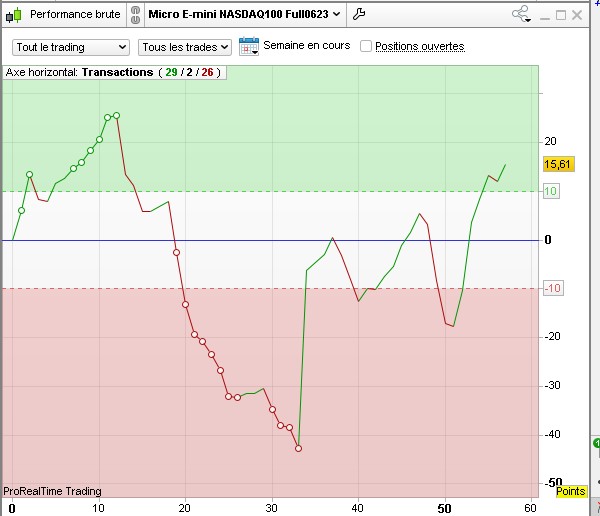Click the Positions ouvertes underlined label
Viewport: 600px width, 516px height.
tap(420, 46)
